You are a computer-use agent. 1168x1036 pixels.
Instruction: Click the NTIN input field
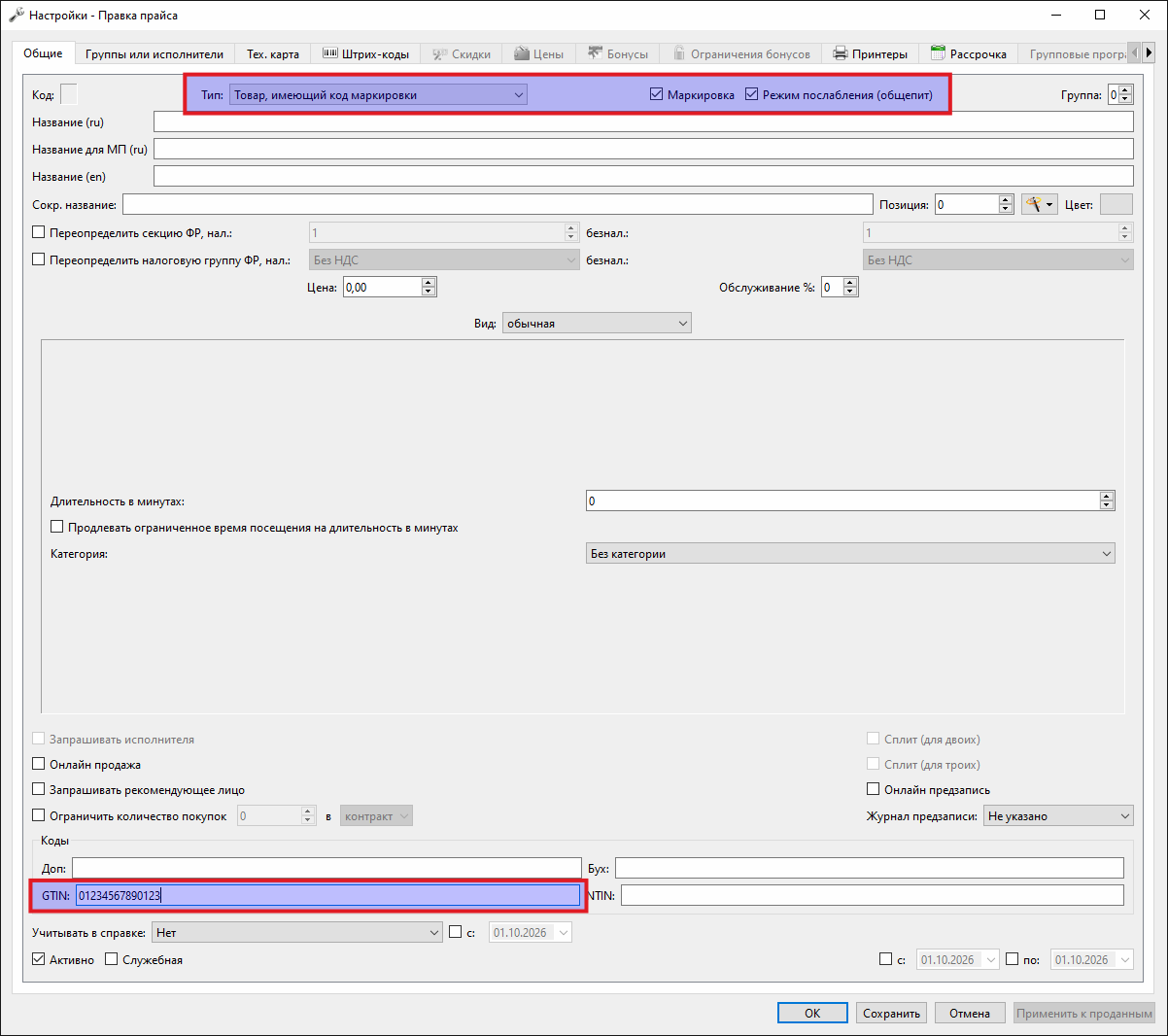coord(873,896)
